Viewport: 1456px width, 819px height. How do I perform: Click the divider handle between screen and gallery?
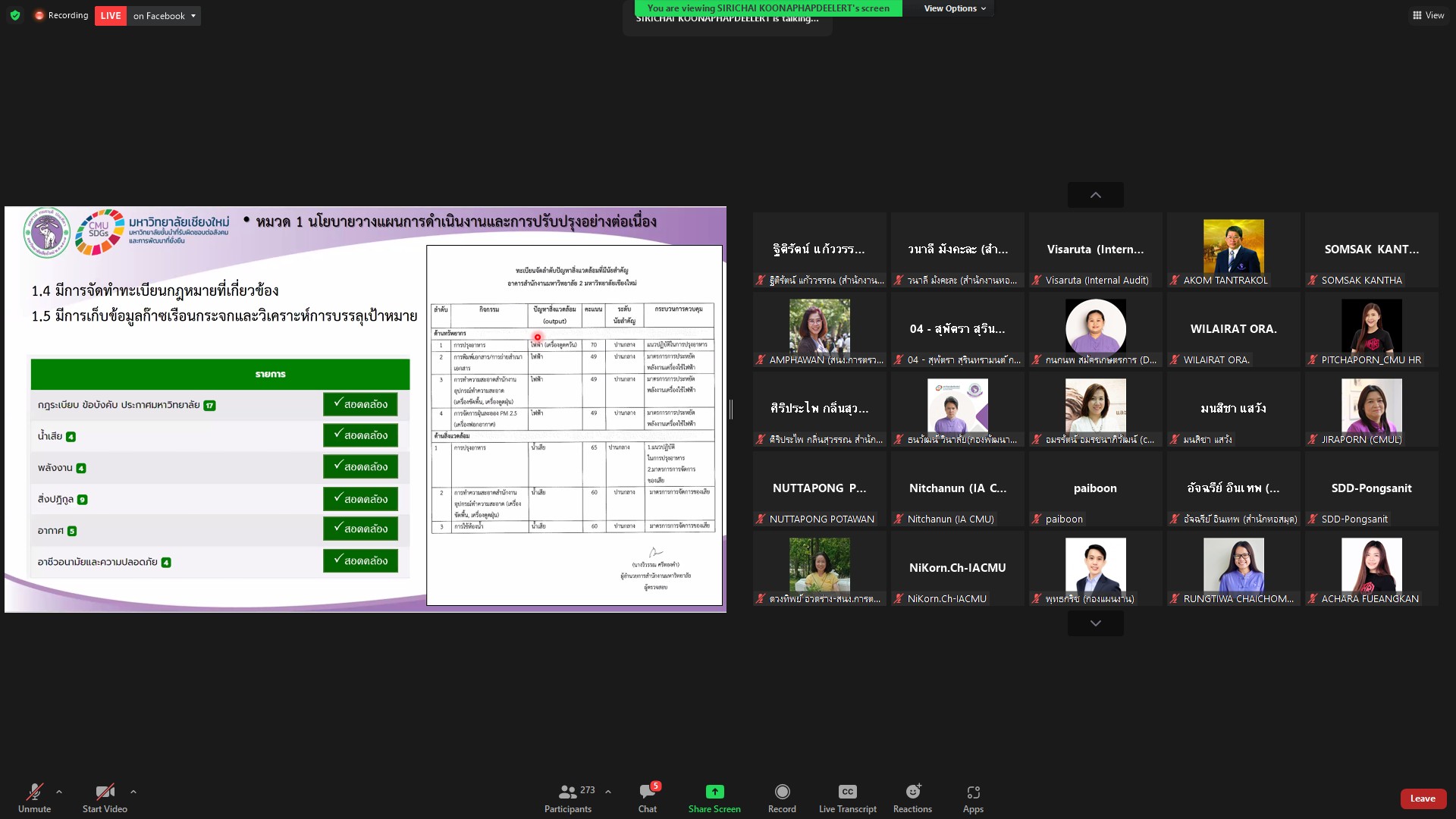coord(731,409)
